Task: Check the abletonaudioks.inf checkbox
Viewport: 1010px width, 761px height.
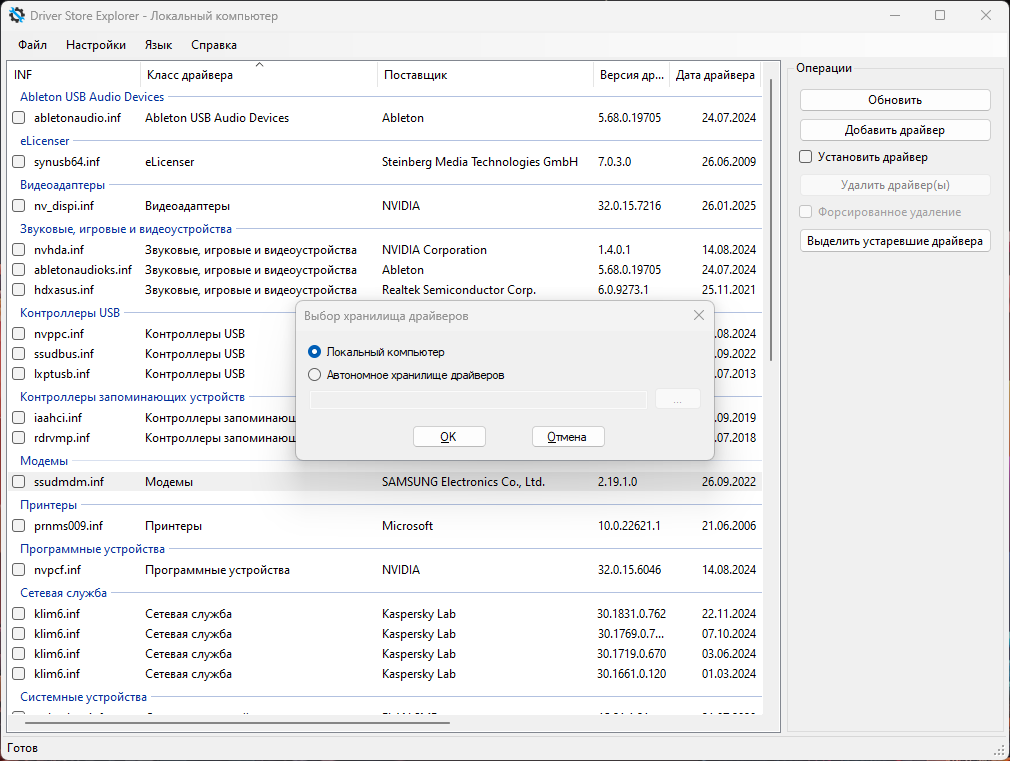Action: click(x=19, y=269)
